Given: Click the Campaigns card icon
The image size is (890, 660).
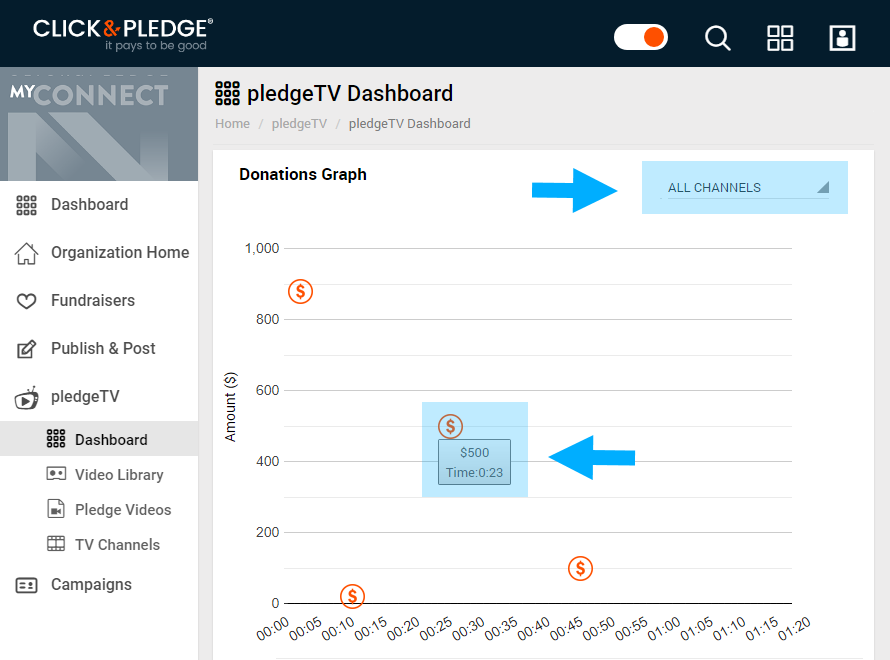Looking at the screenshot, I should point(26,585).
